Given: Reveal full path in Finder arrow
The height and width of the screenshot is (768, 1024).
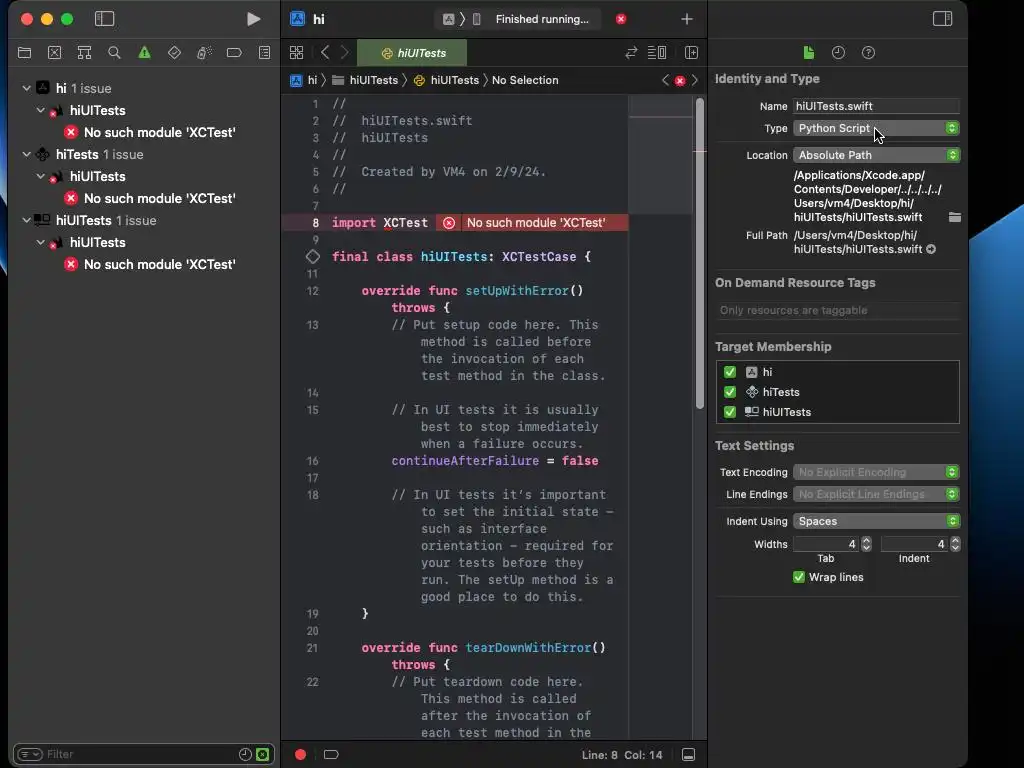Looking at the screenshot, I should tap(931, 249).
